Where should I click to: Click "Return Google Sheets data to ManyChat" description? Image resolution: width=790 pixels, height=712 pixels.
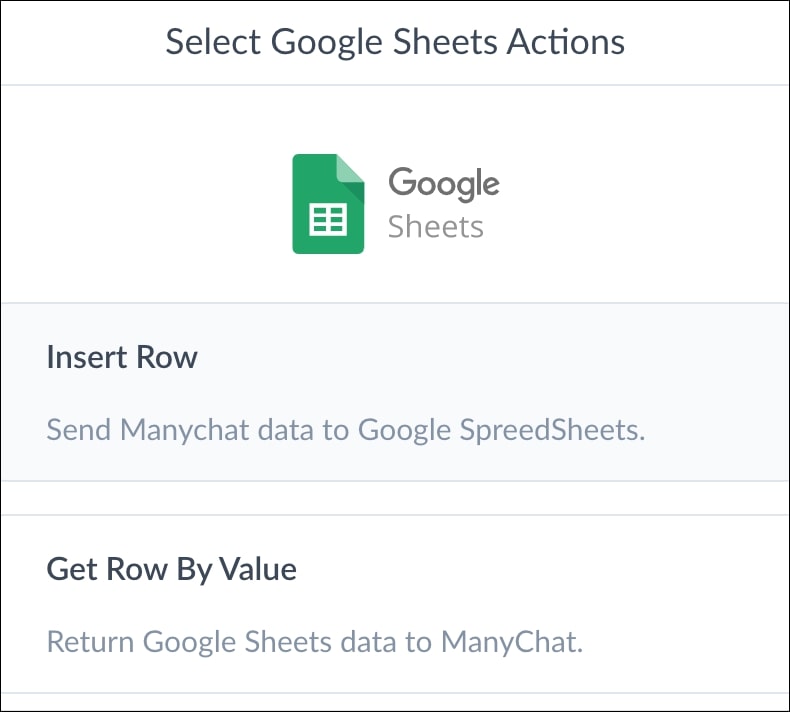(314, 641)
